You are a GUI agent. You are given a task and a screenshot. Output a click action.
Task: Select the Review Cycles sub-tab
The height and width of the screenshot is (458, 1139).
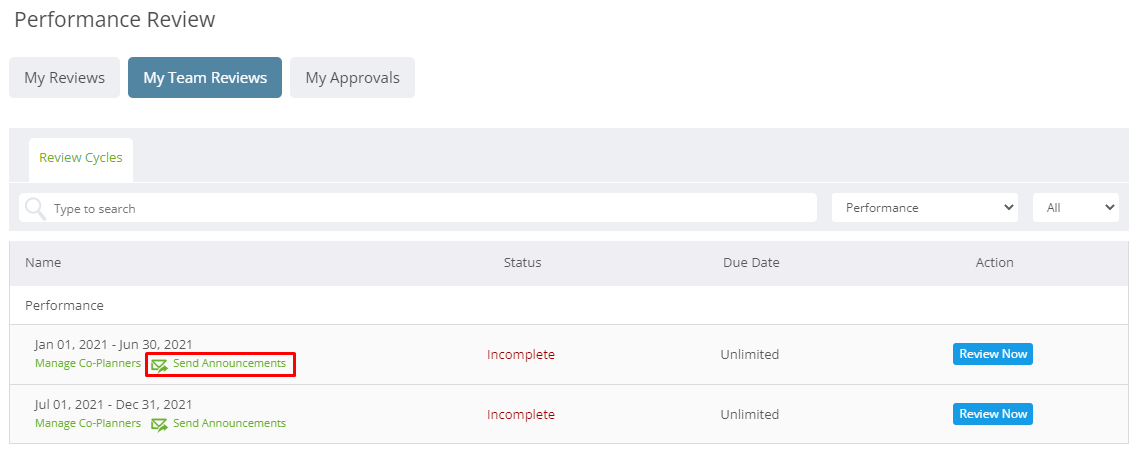click(x=81, y=158)
